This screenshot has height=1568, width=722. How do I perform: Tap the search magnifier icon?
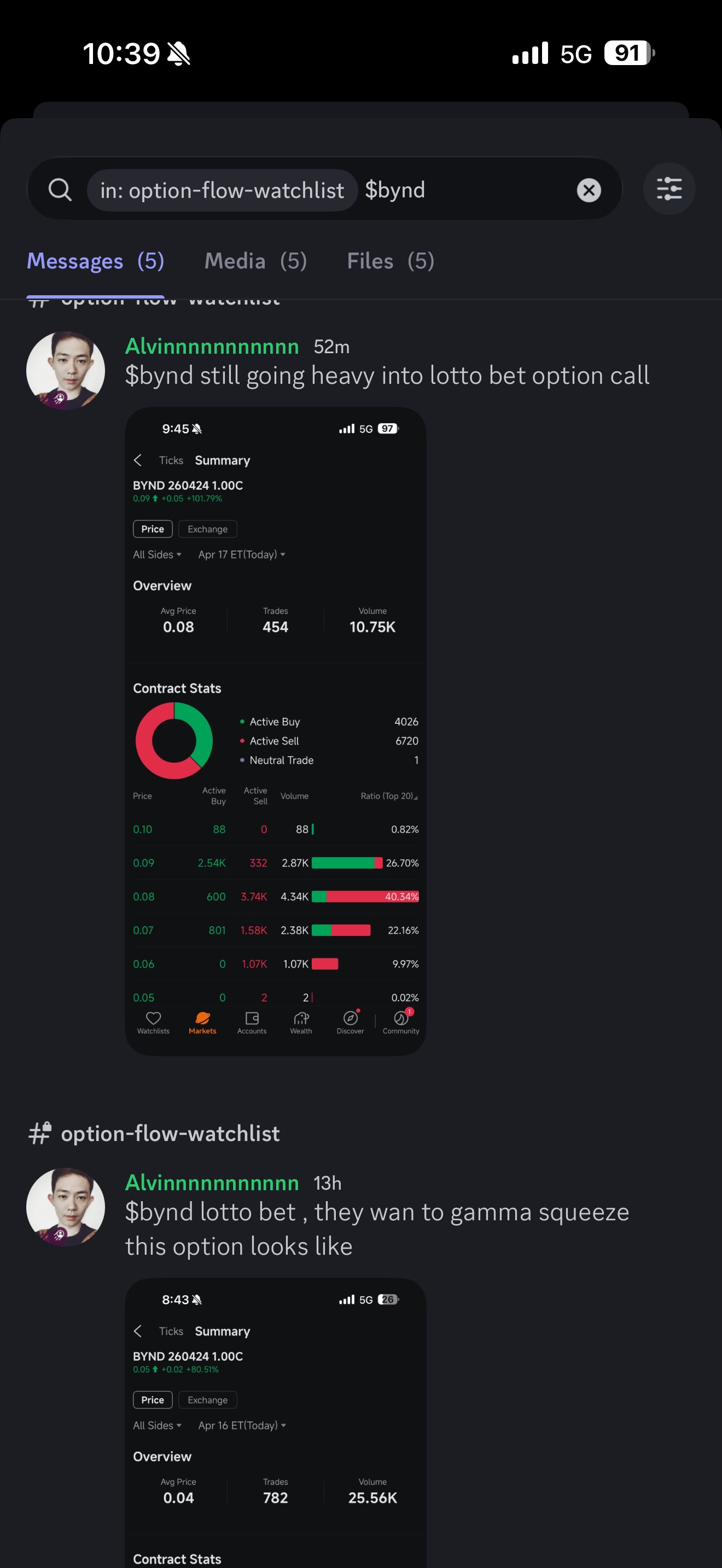[x=60, y=189]
